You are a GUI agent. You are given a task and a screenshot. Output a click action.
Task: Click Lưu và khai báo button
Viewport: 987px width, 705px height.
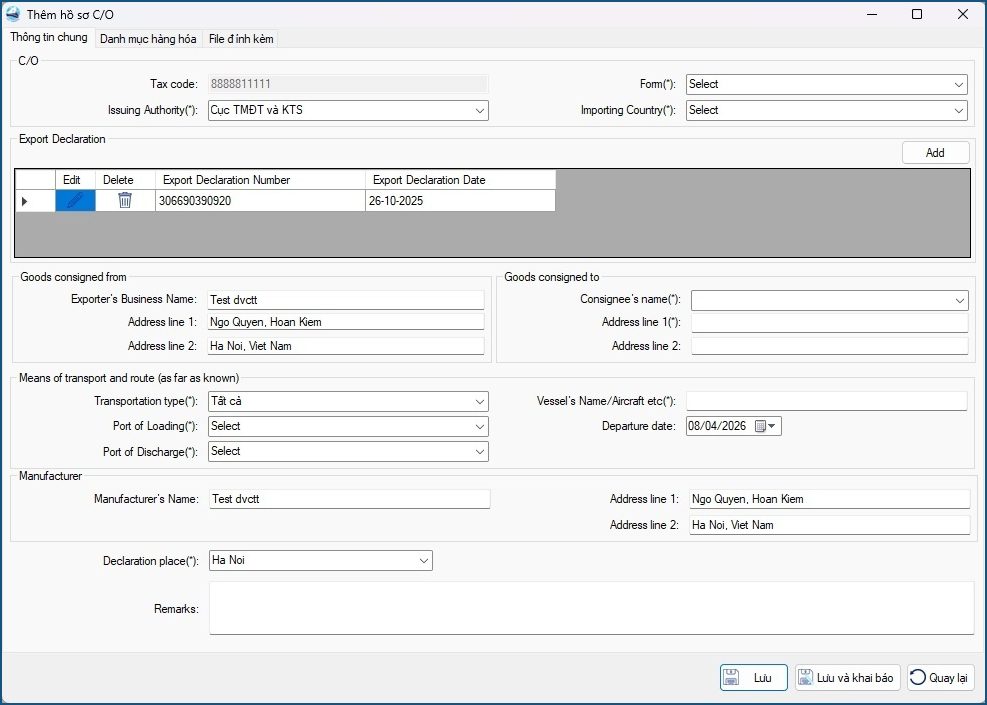[x=847, y=678]
